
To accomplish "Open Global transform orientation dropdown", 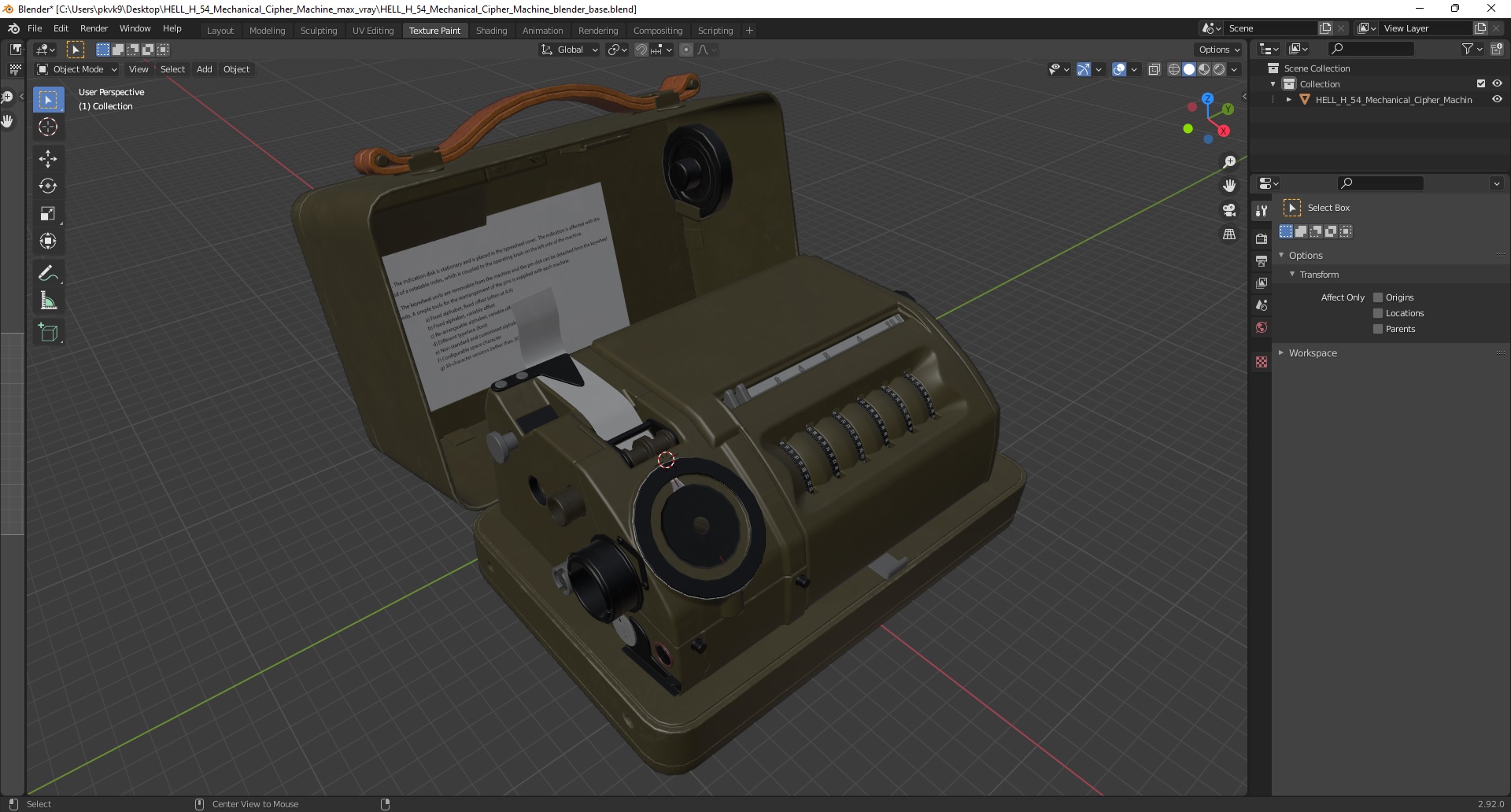I will 569,50.
